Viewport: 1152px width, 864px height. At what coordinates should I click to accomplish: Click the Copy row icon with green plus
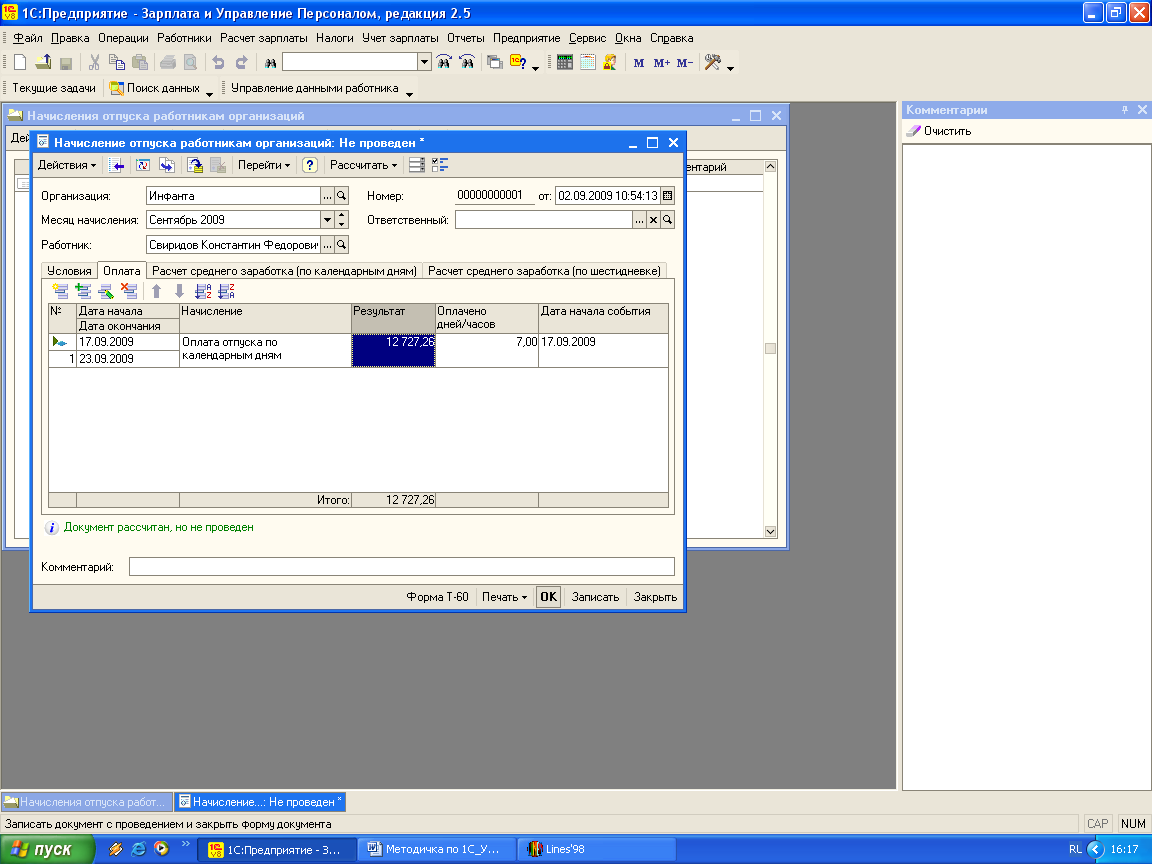[x=83, y=292]
